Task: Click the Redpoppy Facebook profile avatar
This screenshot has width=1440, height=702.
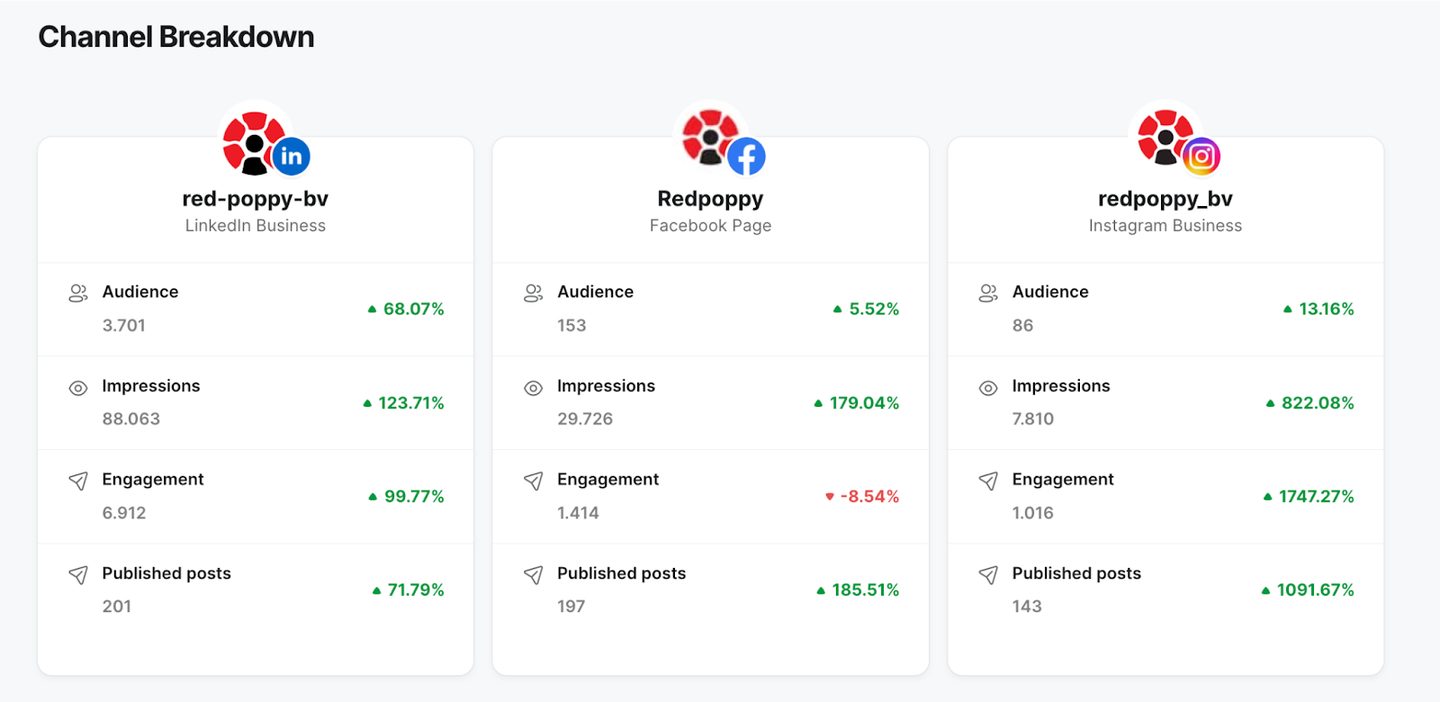Action: pyautogui.click(x=711, y=137)
